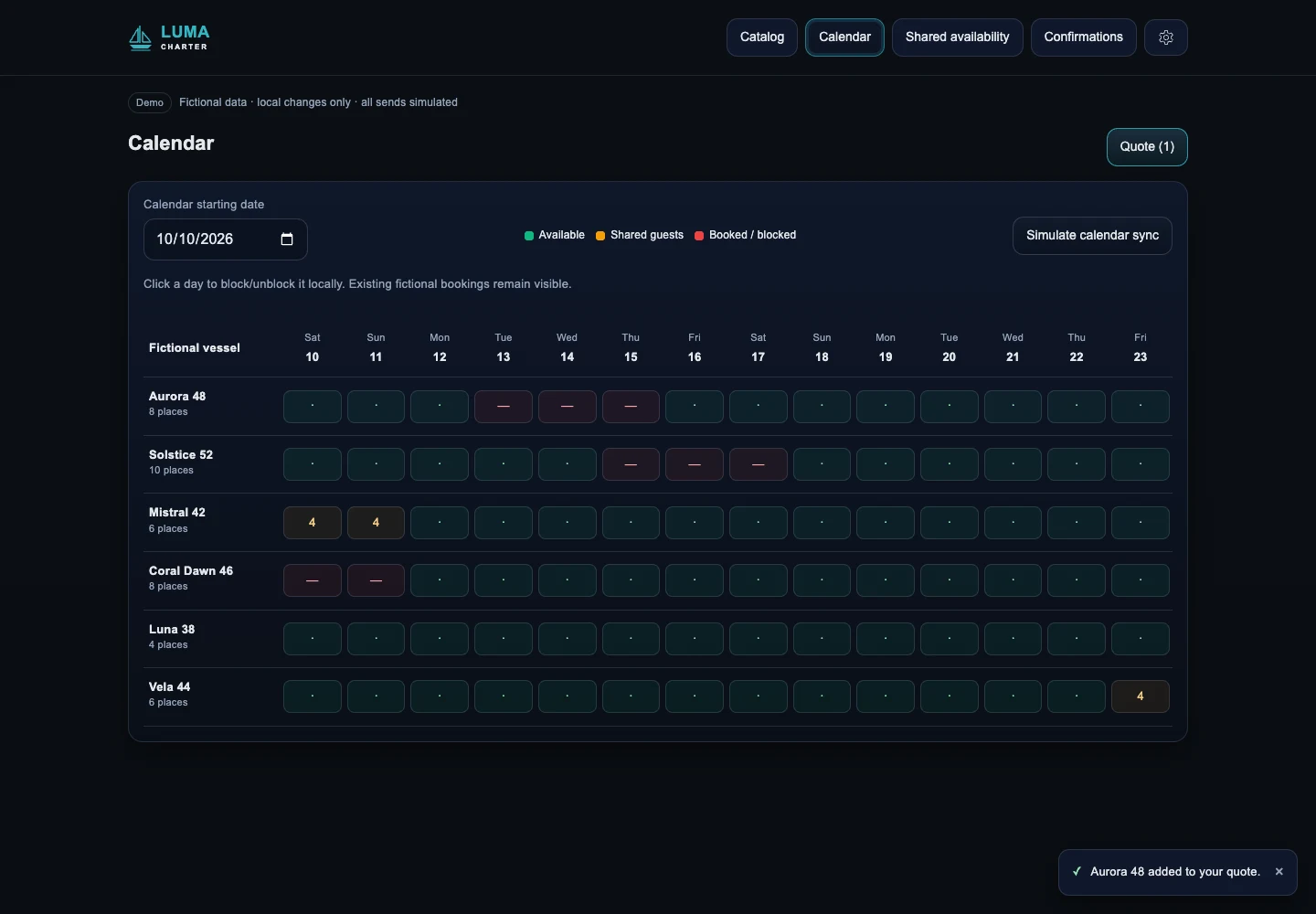
Task: Open the Confirmations tab
Action: click(1084, 37)
